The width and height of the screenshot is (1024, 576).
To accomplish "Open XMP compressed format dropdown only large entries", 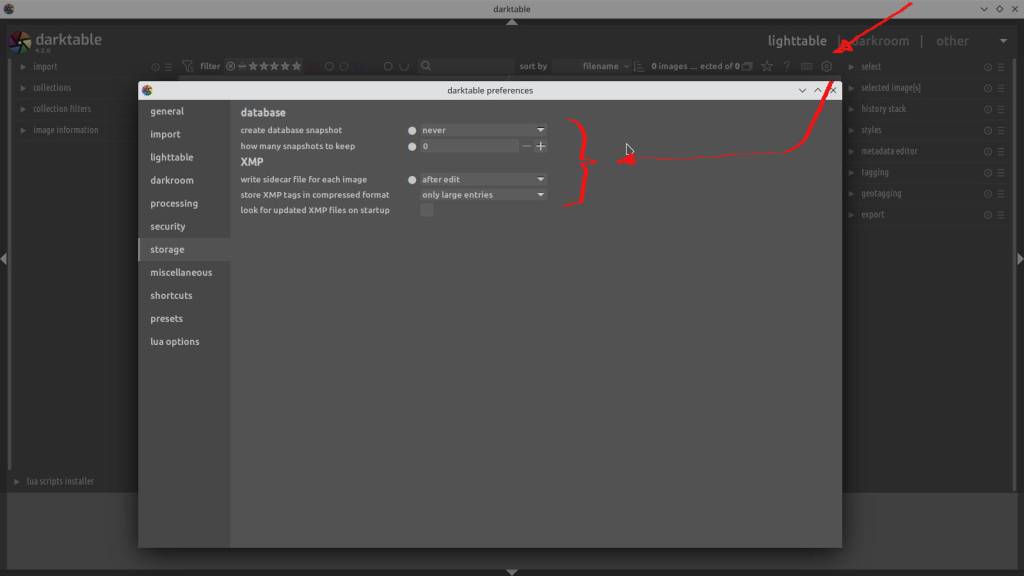I will [483, 195].
